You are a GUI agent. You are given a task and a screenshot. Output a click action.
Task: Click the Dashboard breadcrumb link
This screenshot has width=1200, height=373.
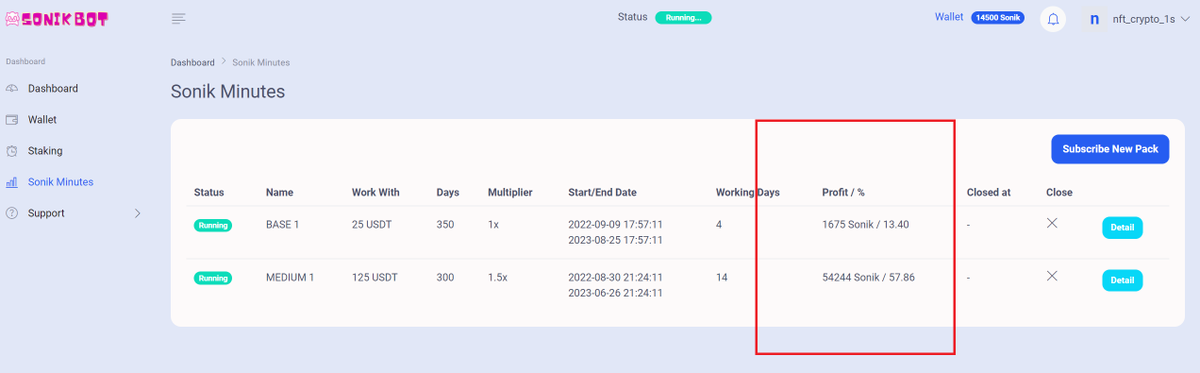192,62
